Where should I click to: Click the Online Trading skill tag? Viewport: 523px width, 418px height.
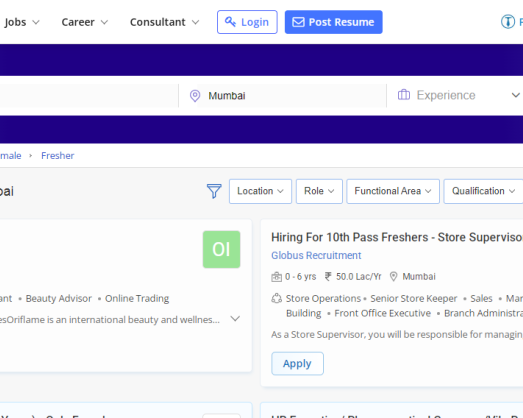137,299
